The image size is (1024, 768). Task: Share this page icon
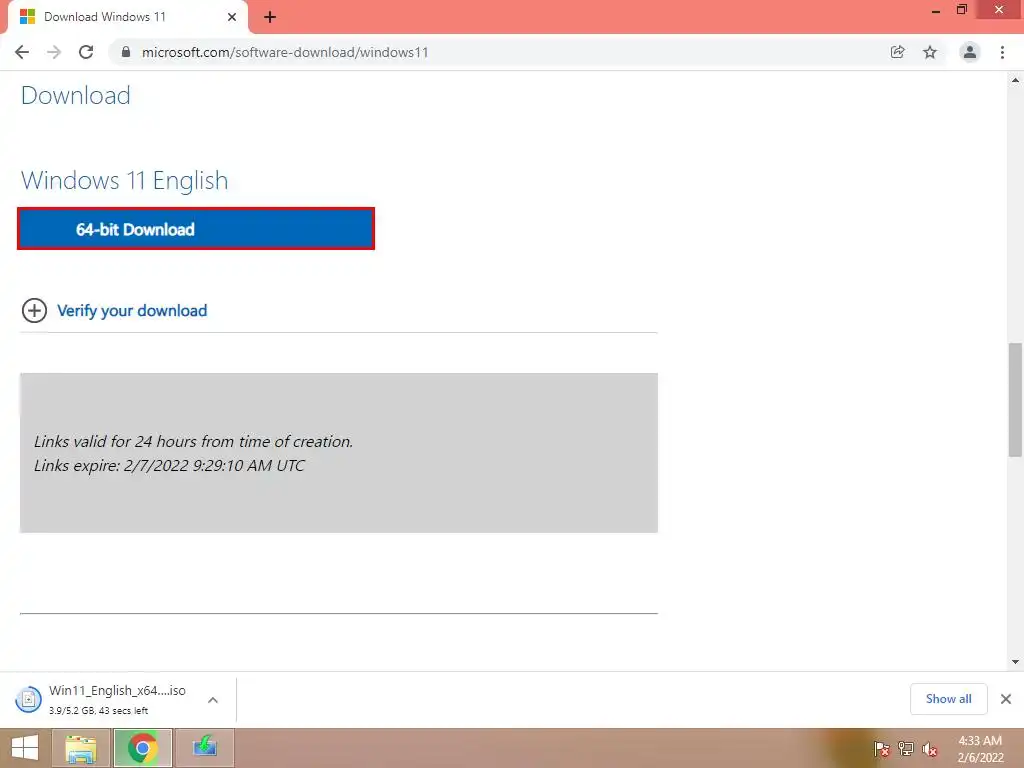tap(897, 52)
